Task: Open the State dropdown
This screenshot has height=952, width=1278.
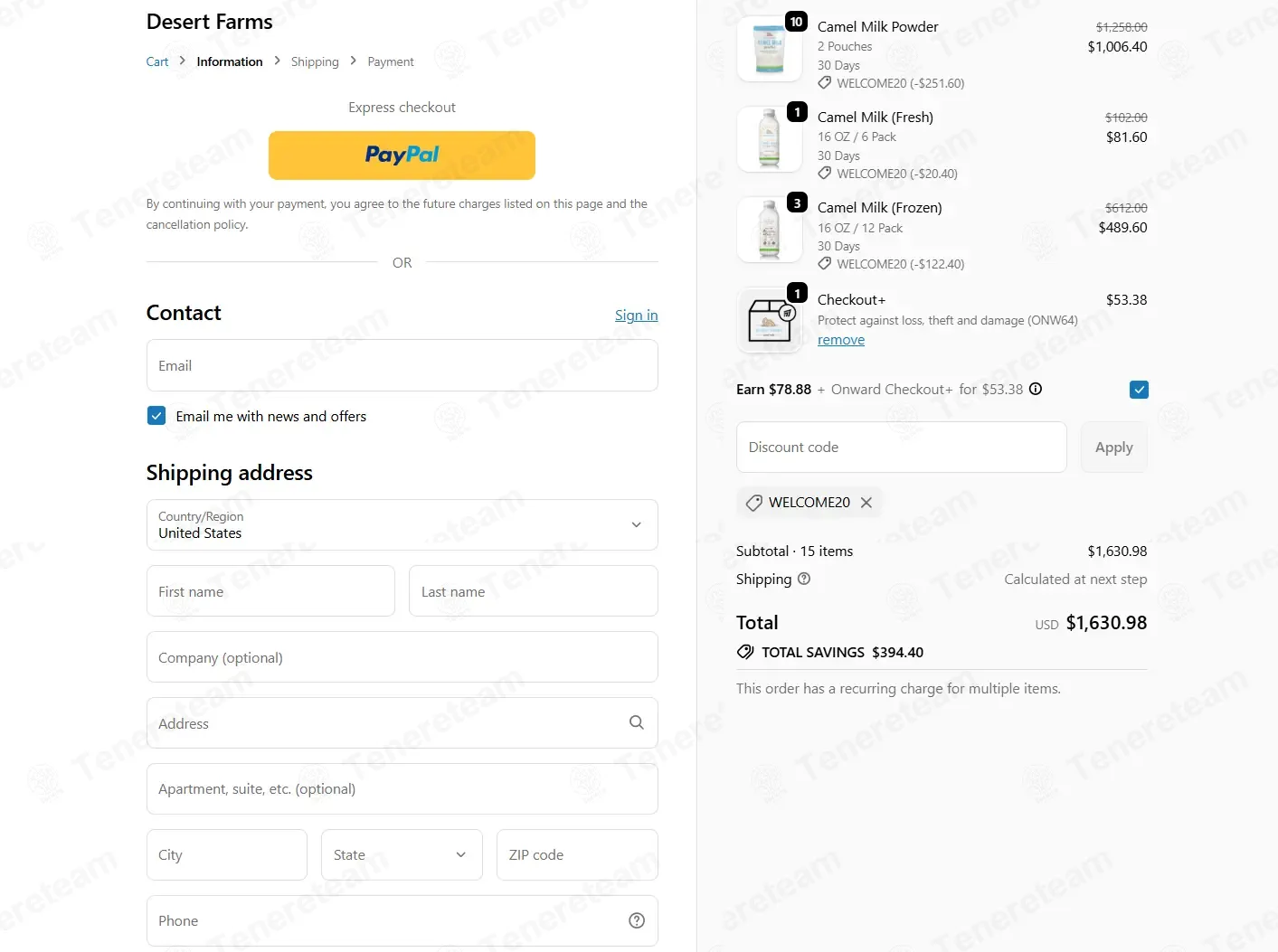Action: pyautogui.click(x=402, y=854)
